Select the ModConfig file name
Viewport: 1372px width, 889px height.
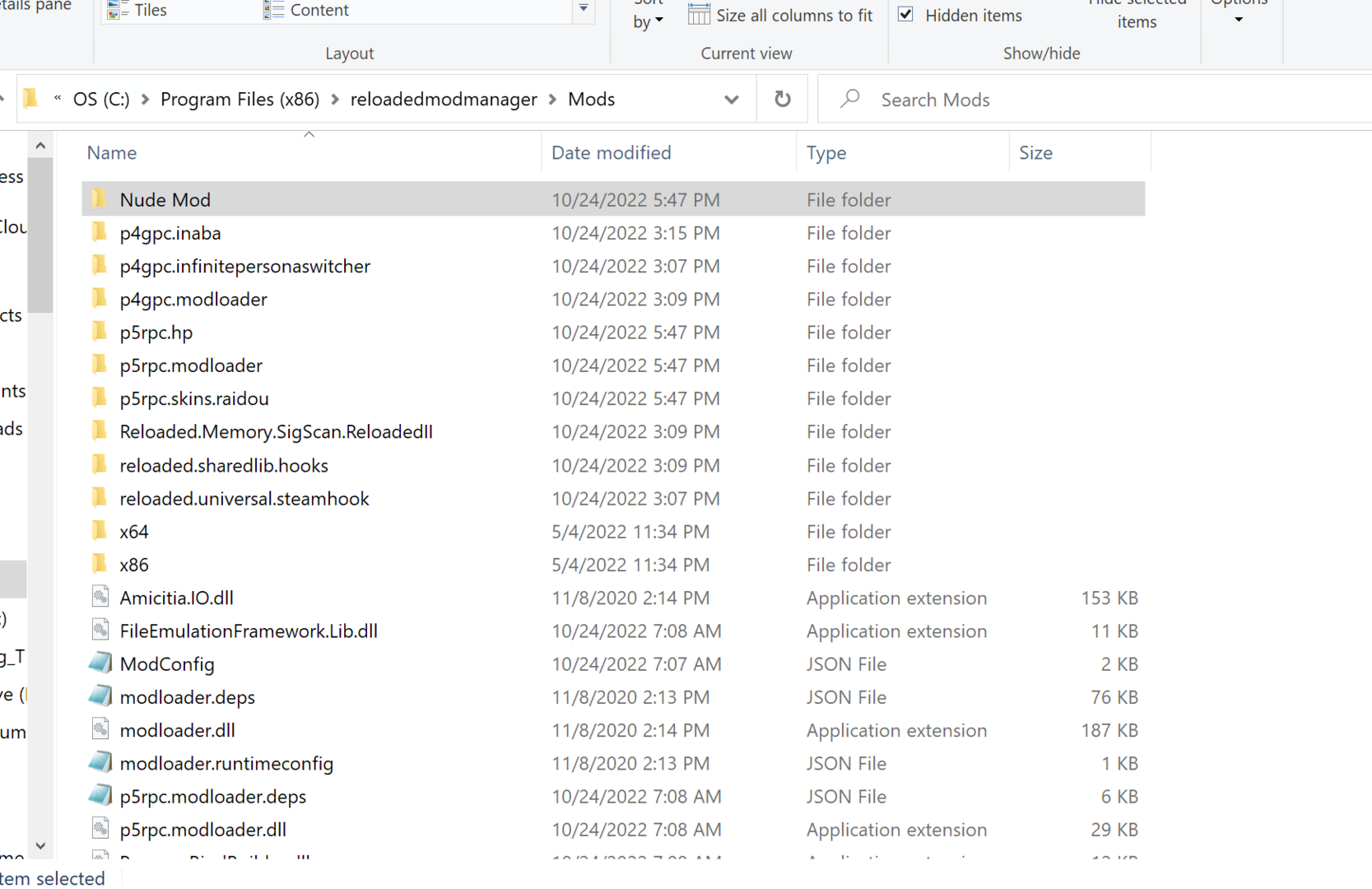click(167, 663)
